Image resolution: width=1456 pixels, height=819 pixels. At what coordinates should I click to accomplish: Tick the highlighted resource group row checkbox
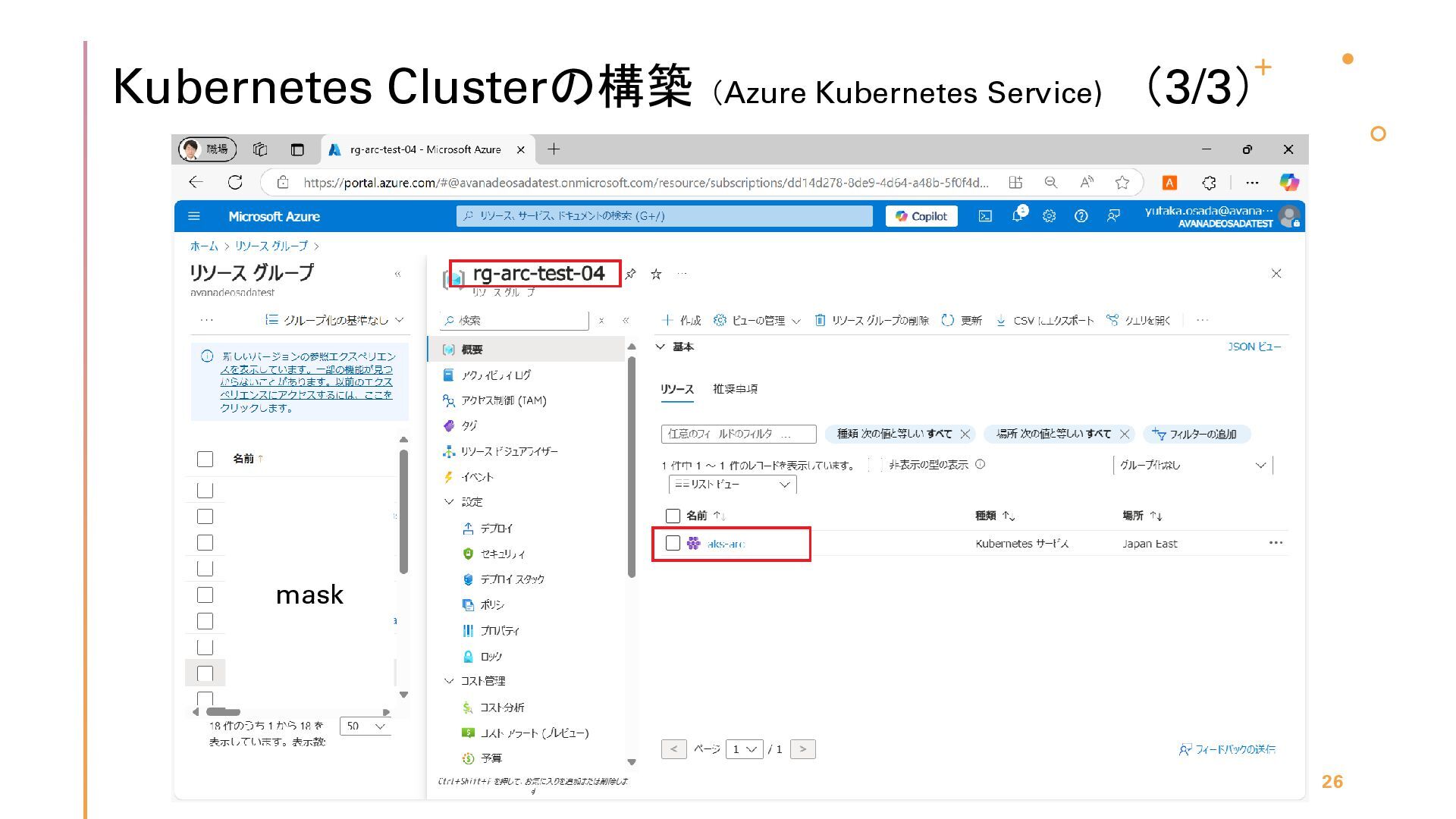[205, 673]
